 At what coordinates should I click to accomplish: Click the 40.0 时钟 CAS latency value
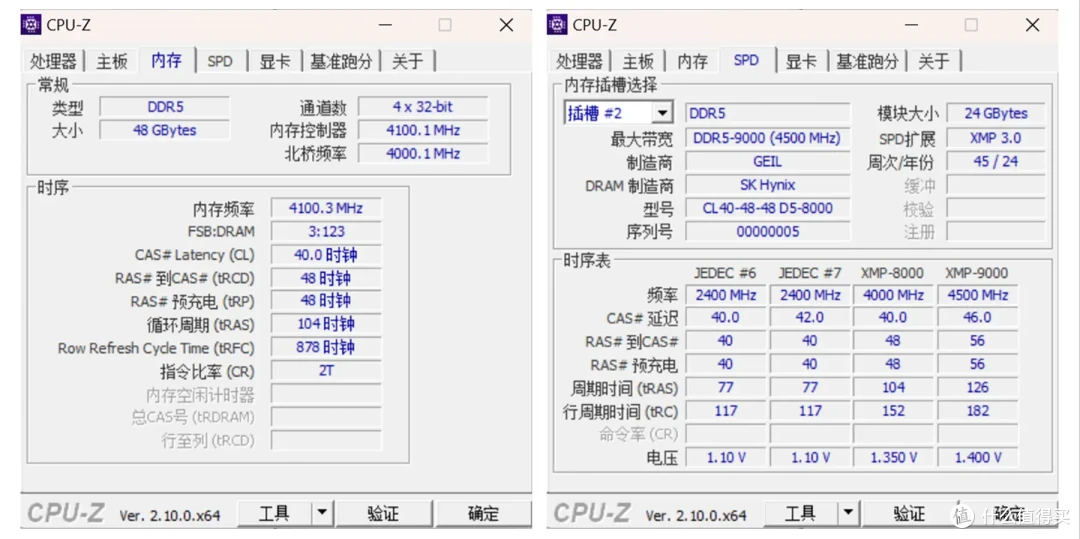click(x=326, y=255)
